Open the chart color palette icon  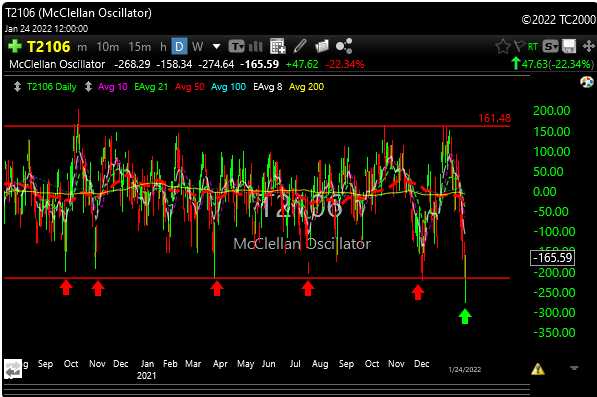point(587,82)
